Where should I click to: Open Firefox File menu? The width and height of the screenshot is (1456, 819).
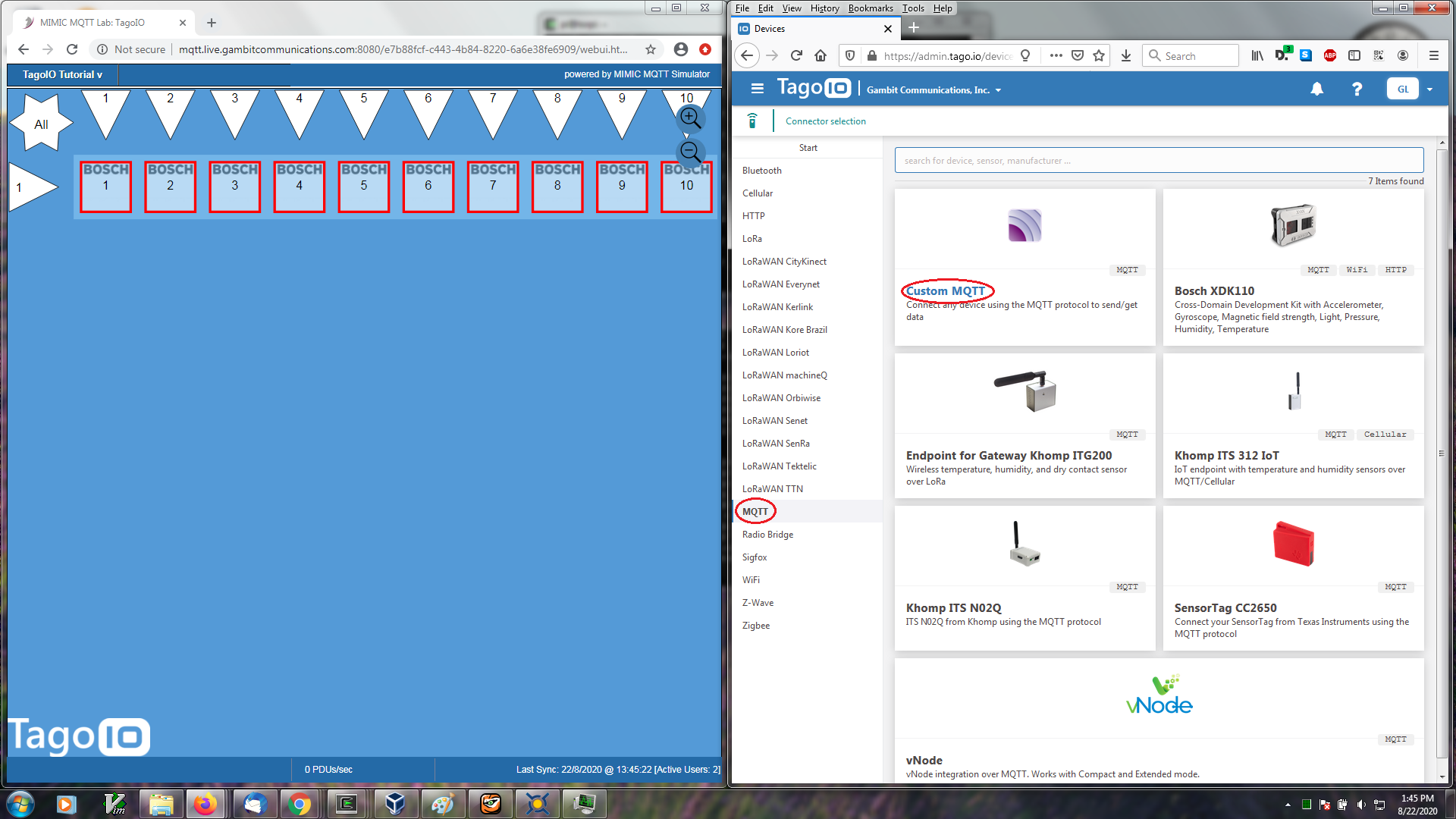742,8
